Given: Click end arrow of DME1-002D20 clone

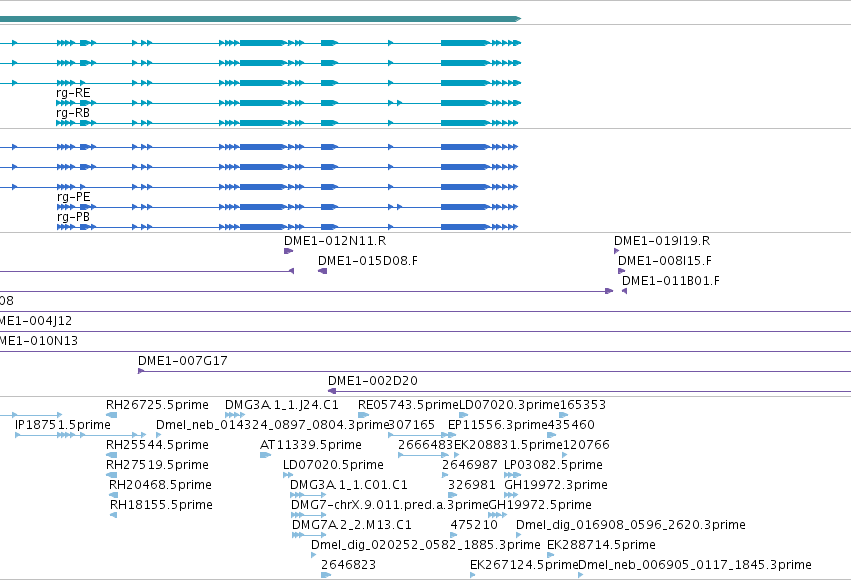Looking at the screenshot, I should (332, 391).
